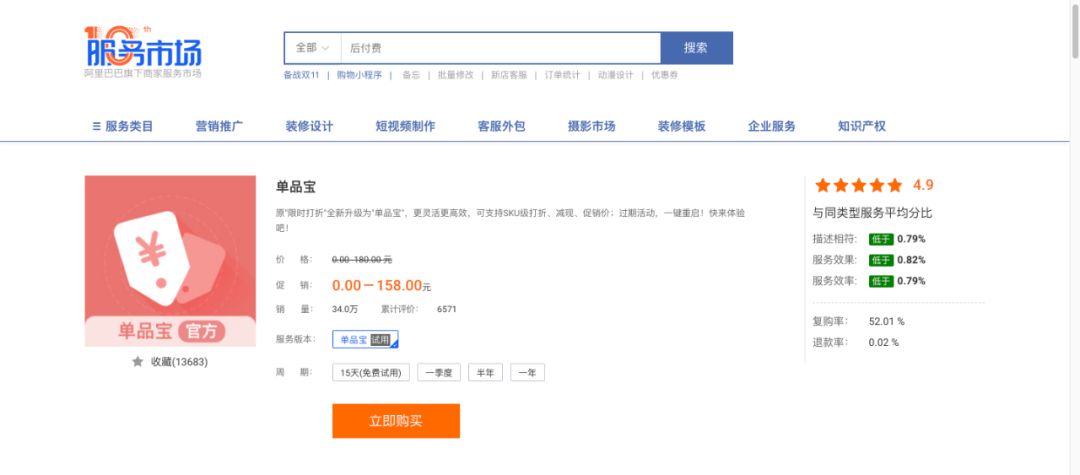Viewport: 1080px width, 475px height.
Task: Go to the 装修模板 navigation tab
Action: (681, 126)
